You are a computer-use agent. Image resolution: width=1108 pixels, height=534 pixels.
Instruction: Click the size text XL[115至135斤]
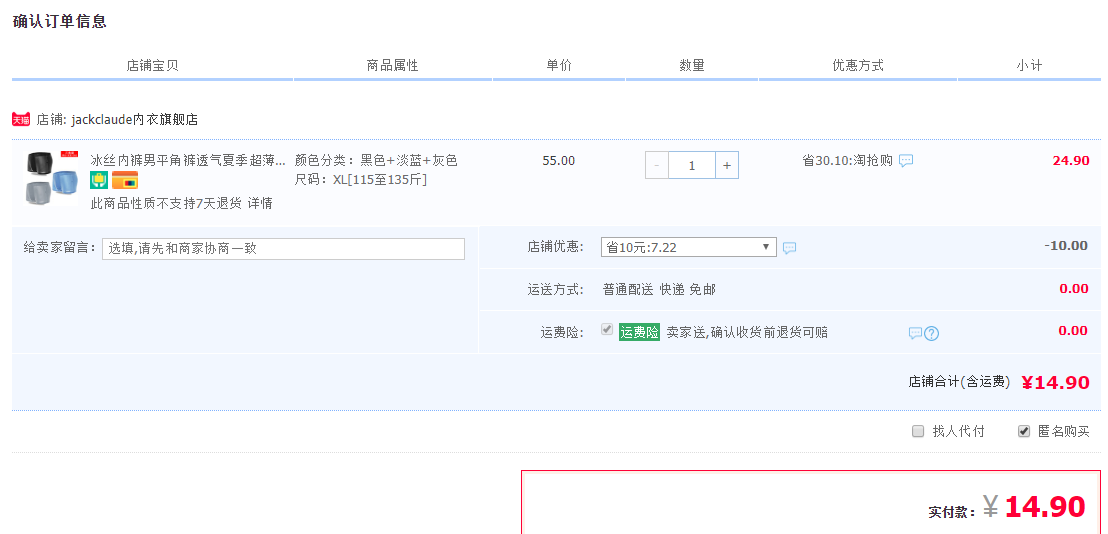point(380,179)
